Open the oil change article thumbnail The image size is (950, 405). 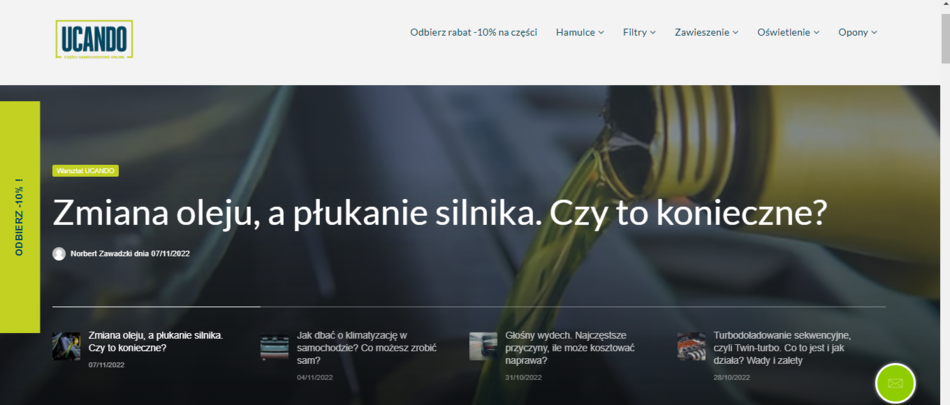(66, 346)
